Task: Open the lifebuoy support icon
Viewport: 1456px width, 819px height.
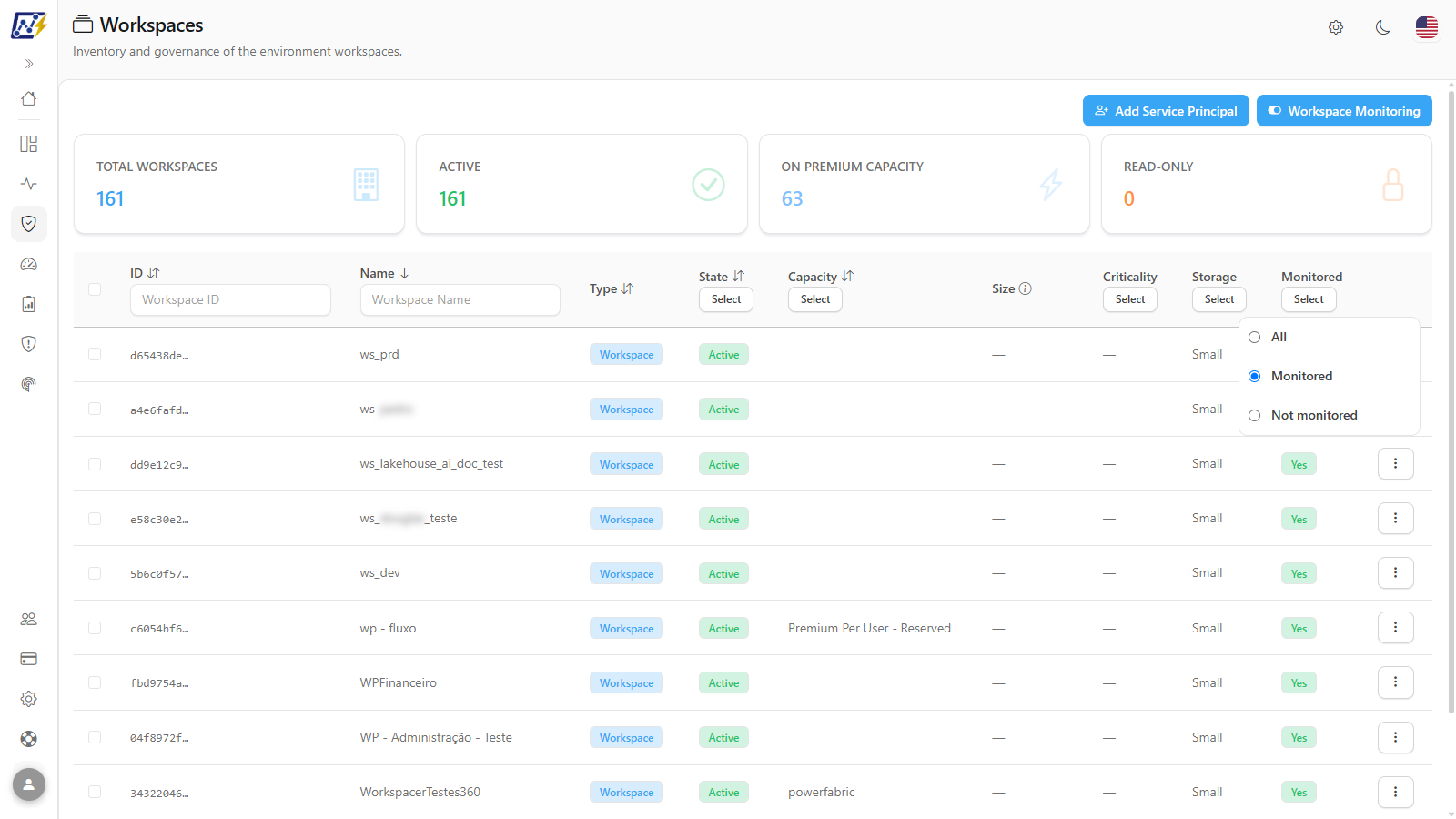Action: (29, 739)
